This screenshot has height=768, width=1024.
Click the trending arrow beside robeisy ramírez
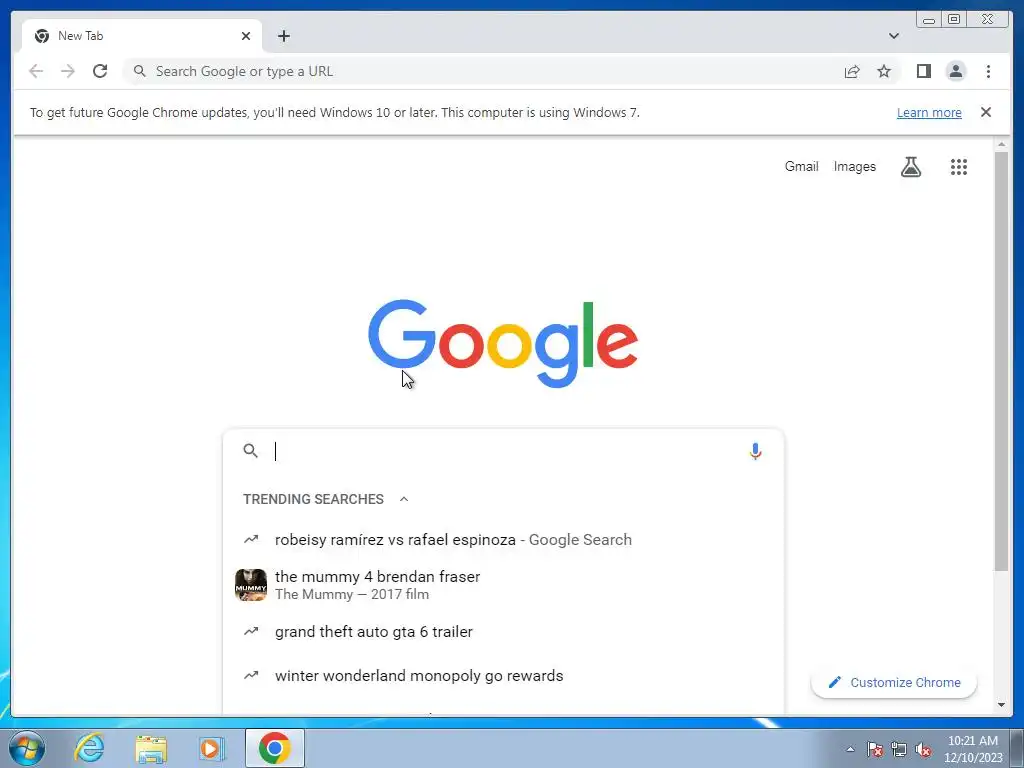[x=251, y=539]
